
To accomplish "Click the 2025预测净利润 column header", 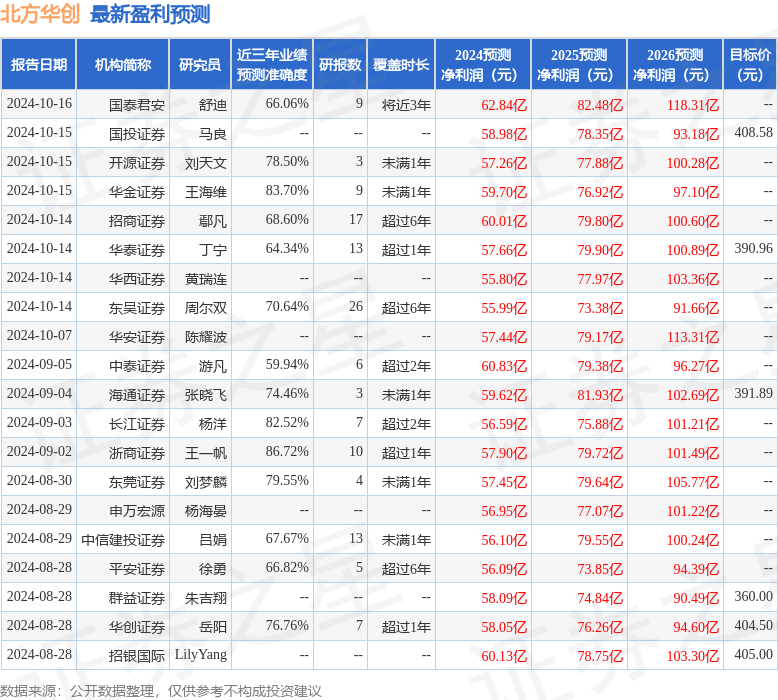I will 579,64.
